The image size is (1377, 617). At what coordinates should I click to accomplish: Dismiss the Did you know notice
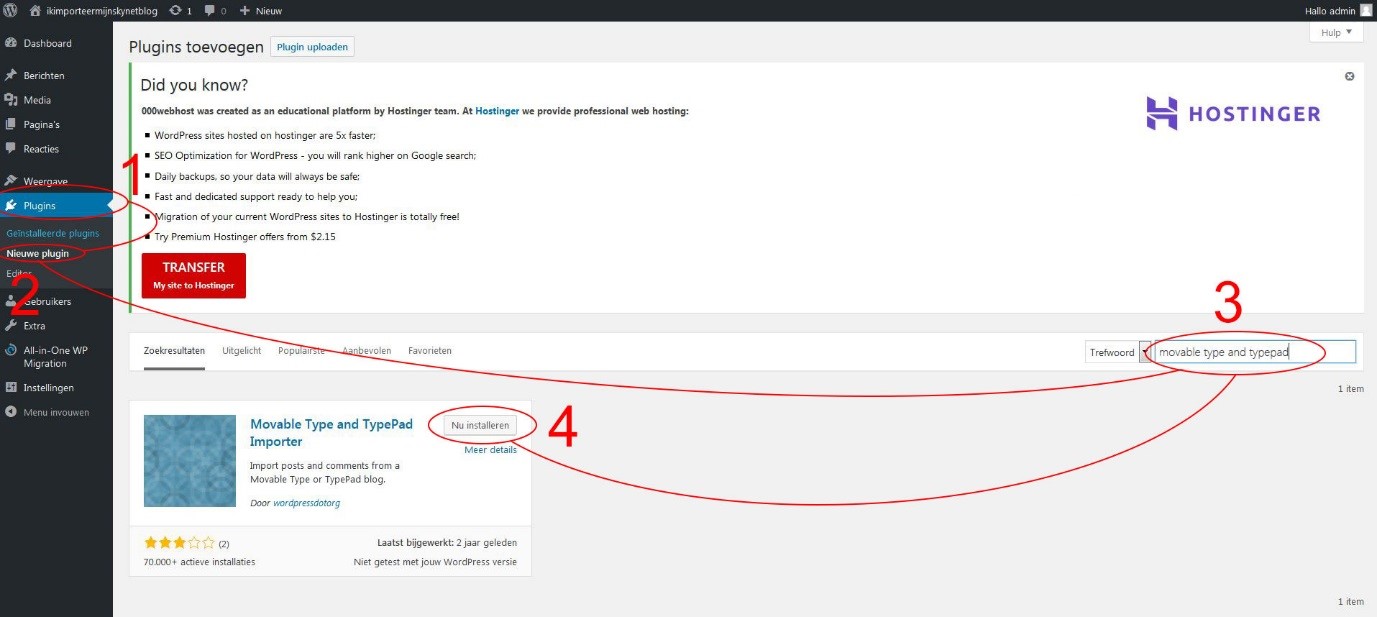click(1349, 76)
